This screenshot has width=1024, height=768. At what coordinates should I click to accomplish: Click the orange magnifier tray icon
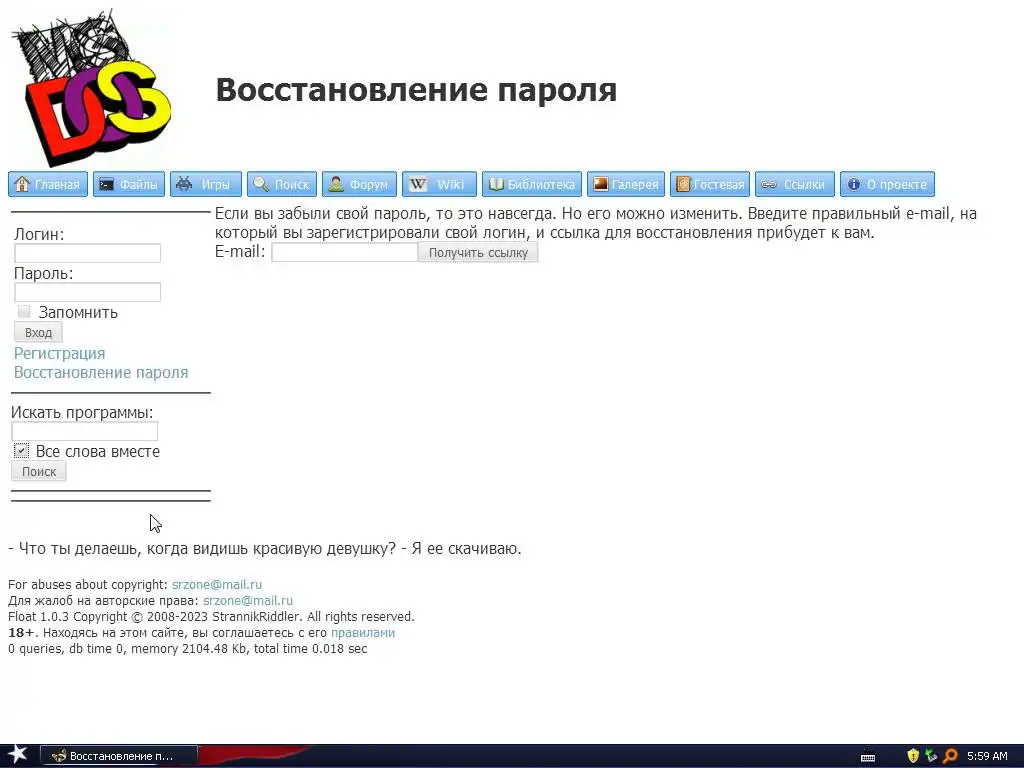tap(950, 756)
